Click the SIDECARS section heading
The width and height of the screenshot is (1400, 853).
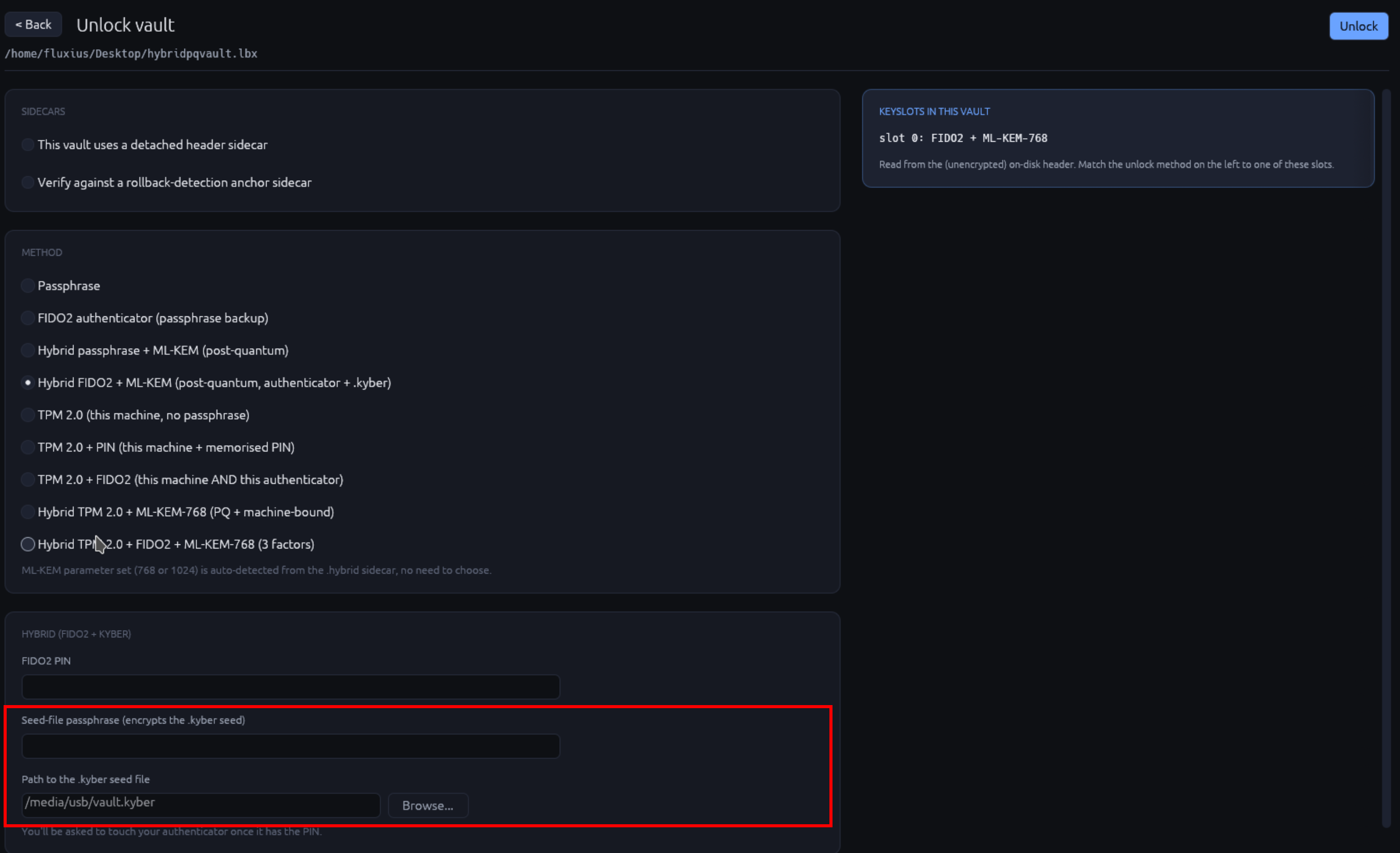[43, 111]
